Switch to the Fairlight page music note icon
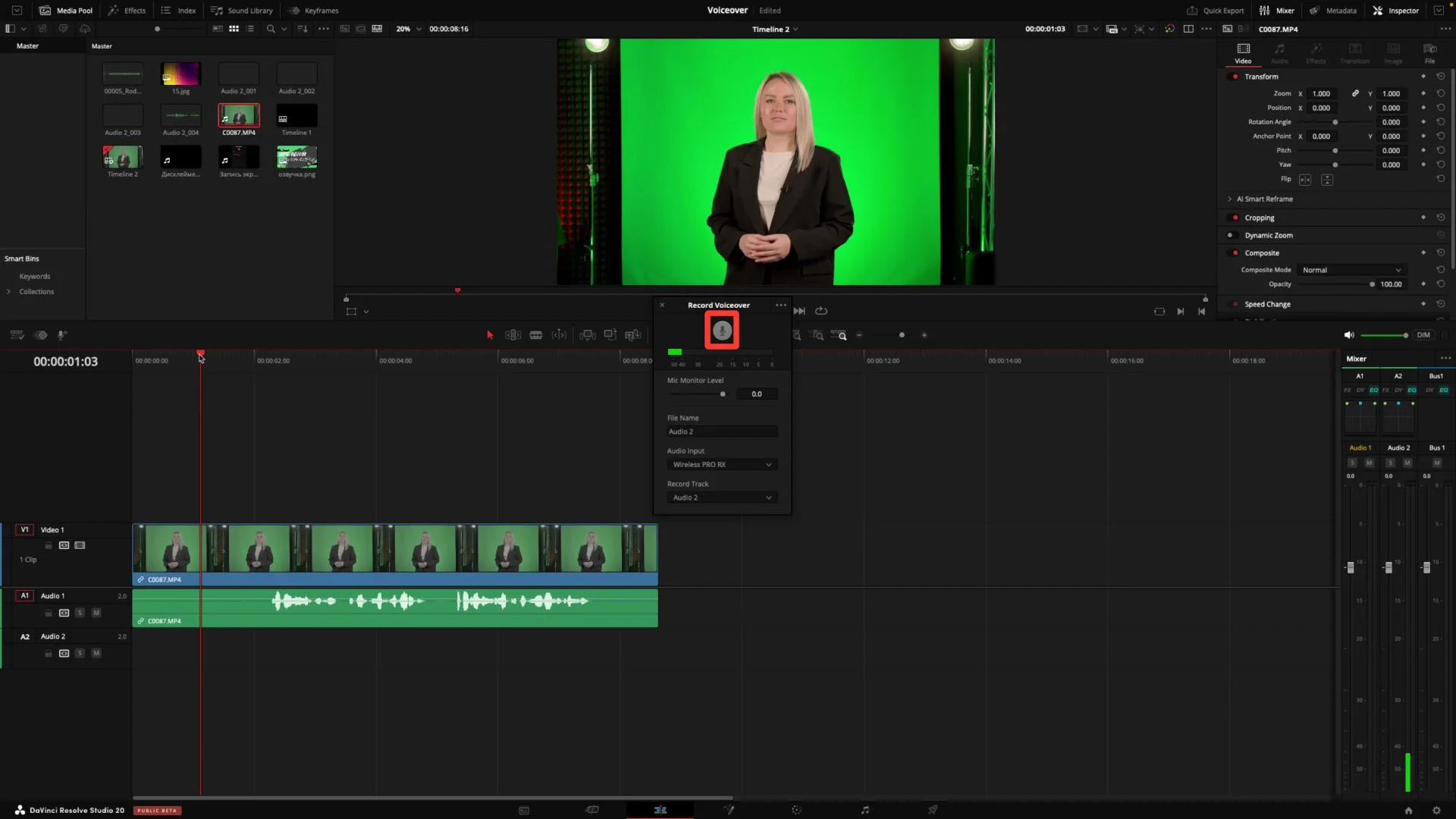The height and width of the screenshot is (819, 1456). 864,810
